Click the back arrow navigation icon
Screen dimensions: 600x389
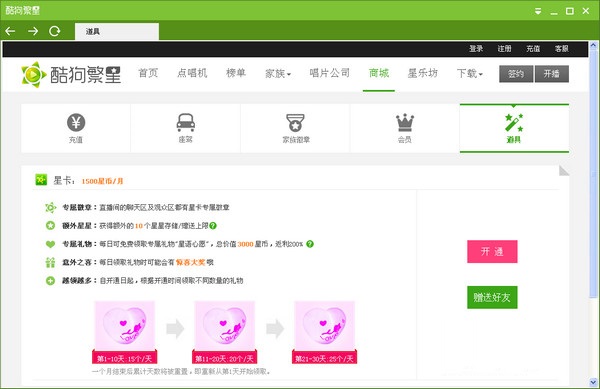tap(10, 31)
